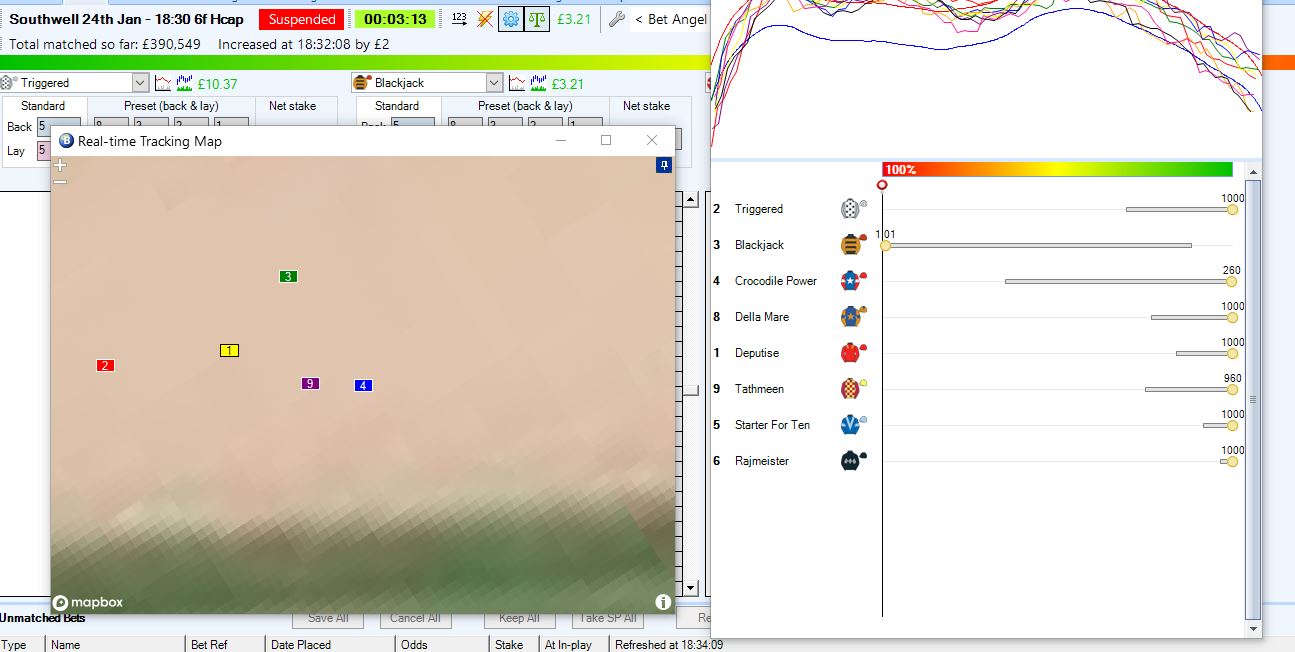
Task: Toggle the balance scales button
Action: [537, 19]
